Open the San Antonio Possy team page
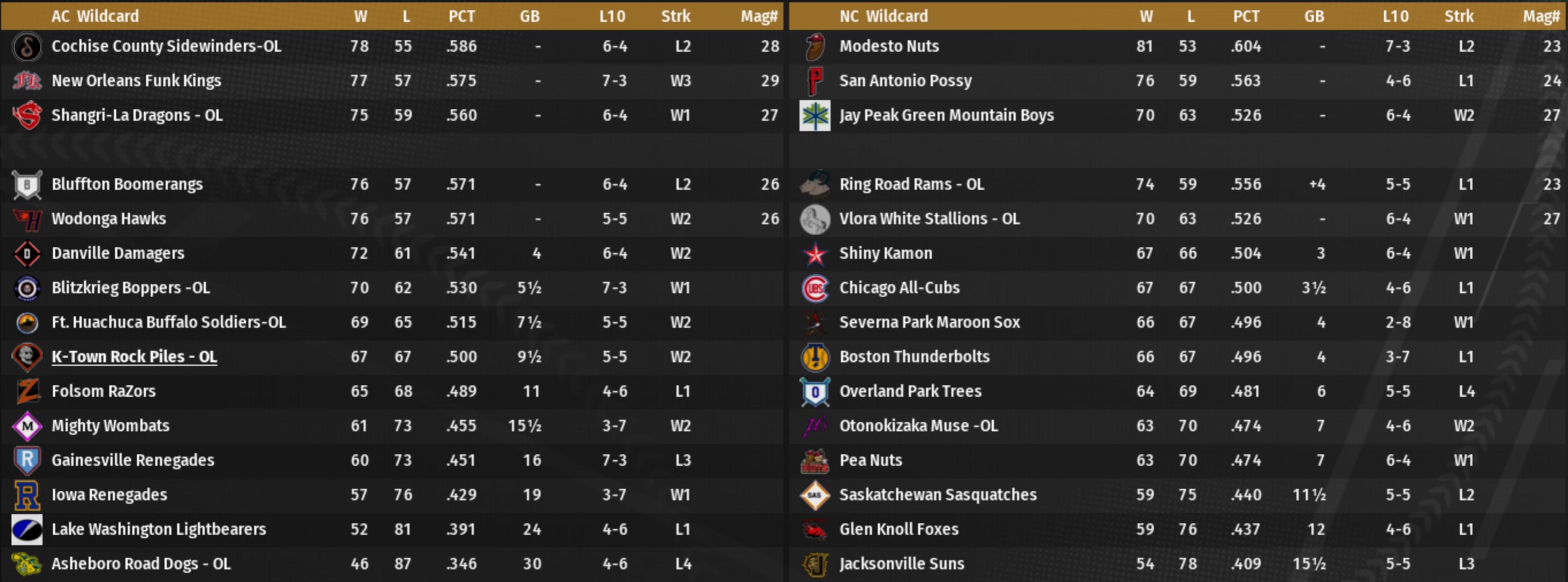The image size is (1568, 582). pos(905,81)
